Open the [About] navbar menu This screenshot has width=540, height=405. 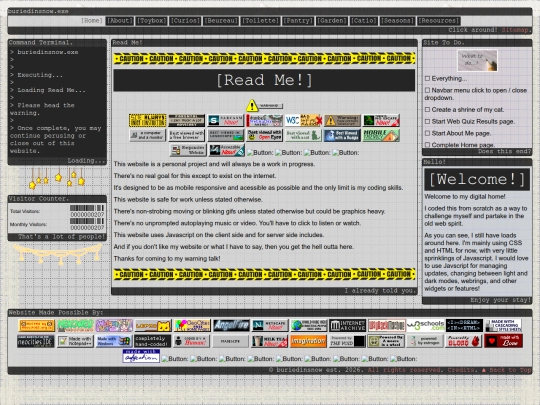(x=119, y=21)
